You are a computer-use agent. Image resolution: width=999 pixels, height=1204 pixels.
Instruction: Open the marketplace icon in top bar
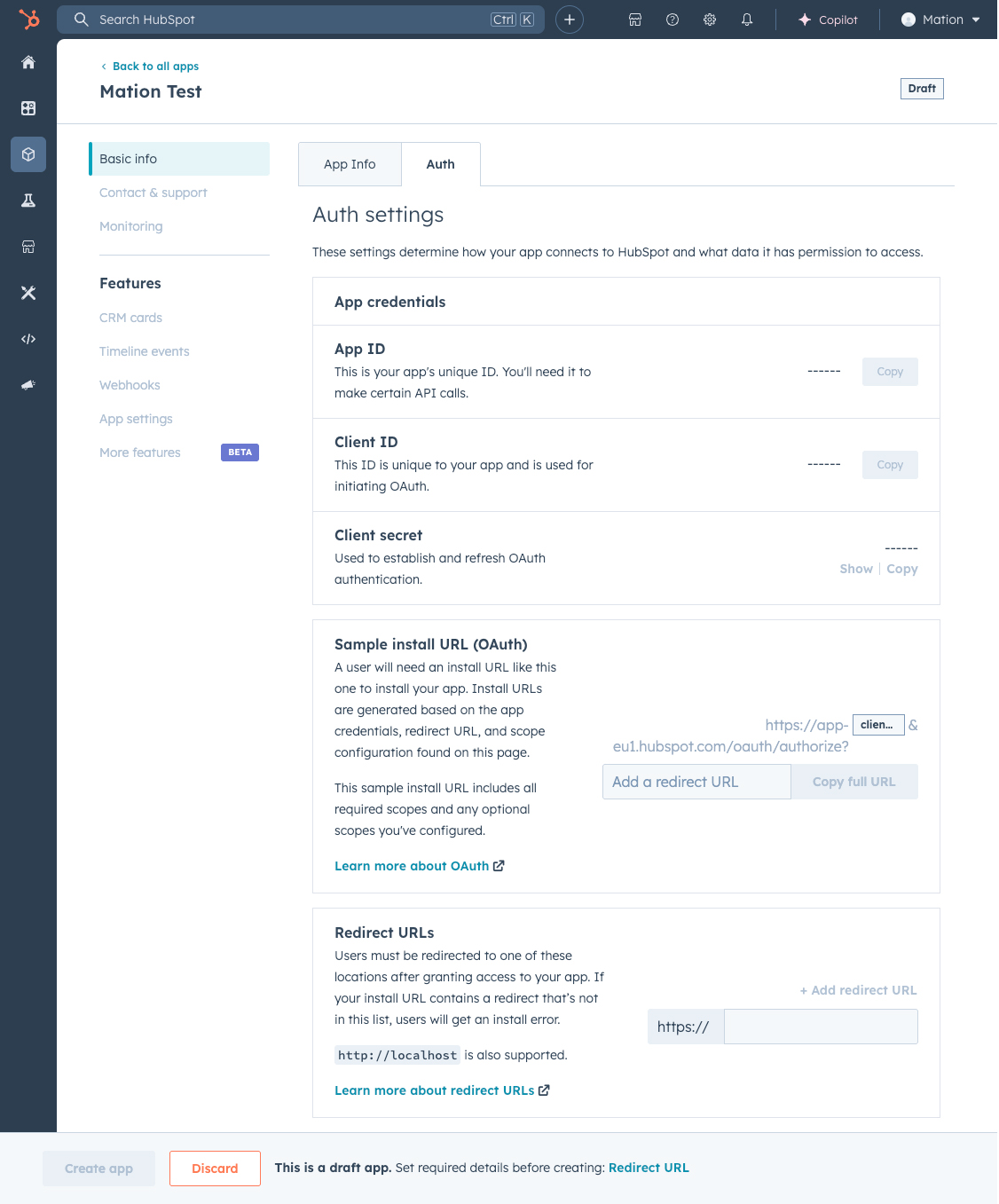[x=635, y=20]
